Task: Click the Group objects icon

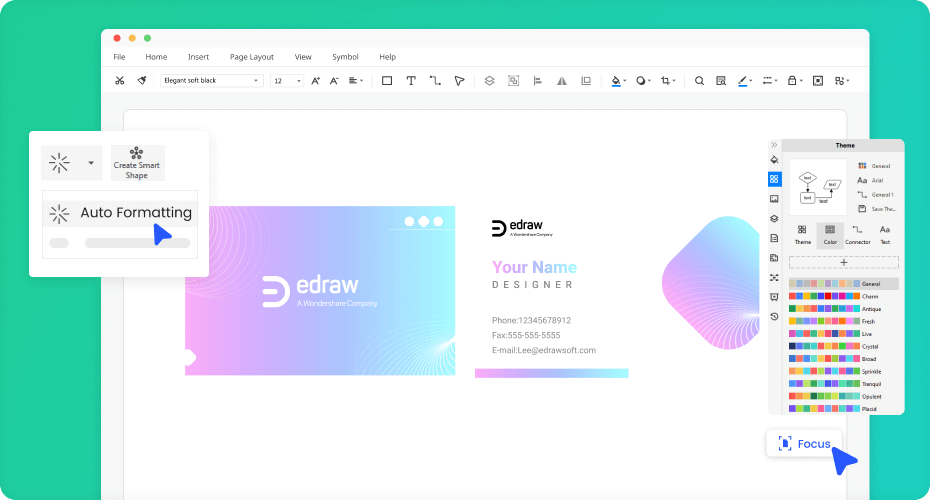Action: tap(514, 81)
